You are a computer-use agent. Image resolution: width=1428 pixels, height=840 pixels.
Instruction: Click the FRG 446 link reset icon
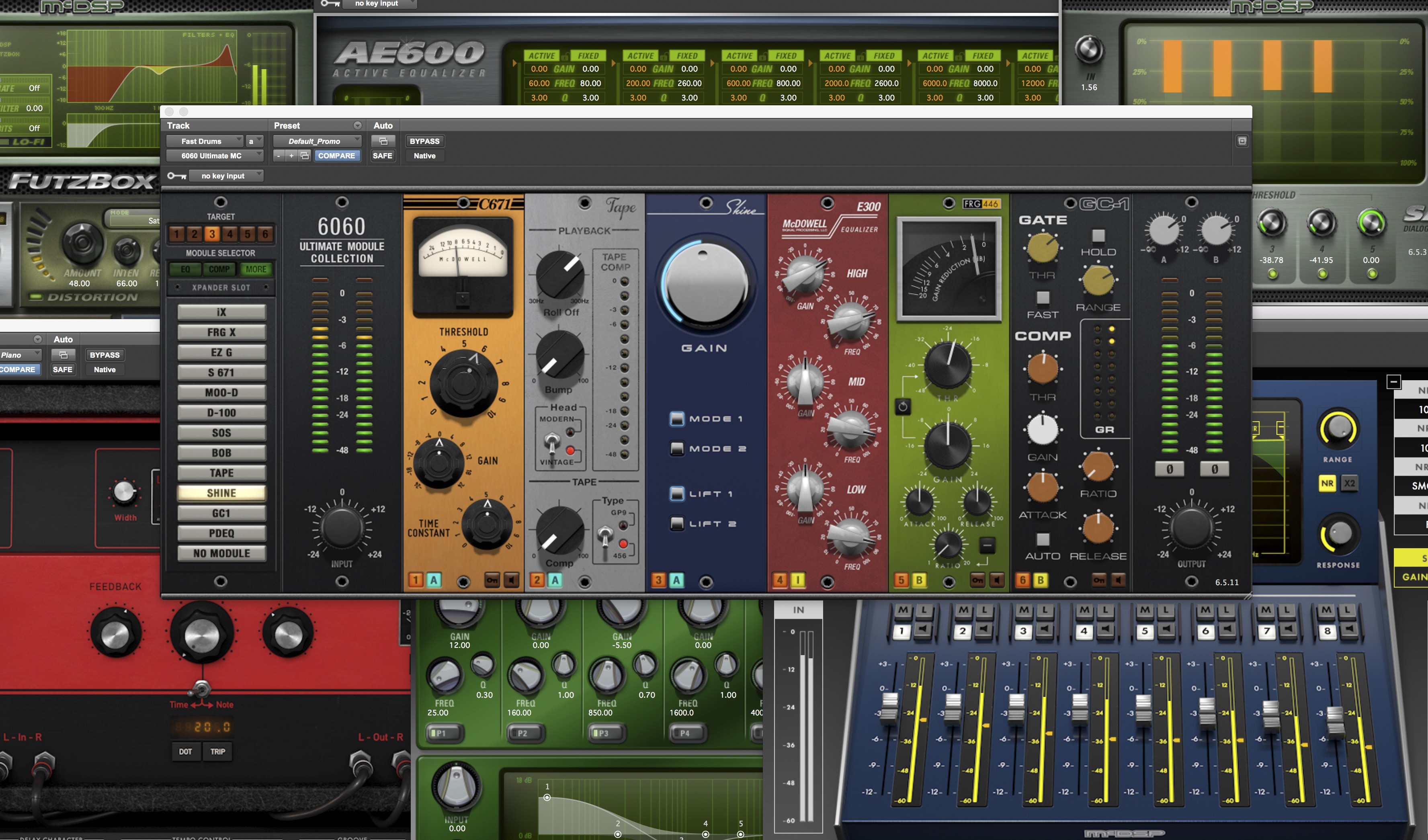click(x=903, y=406)
